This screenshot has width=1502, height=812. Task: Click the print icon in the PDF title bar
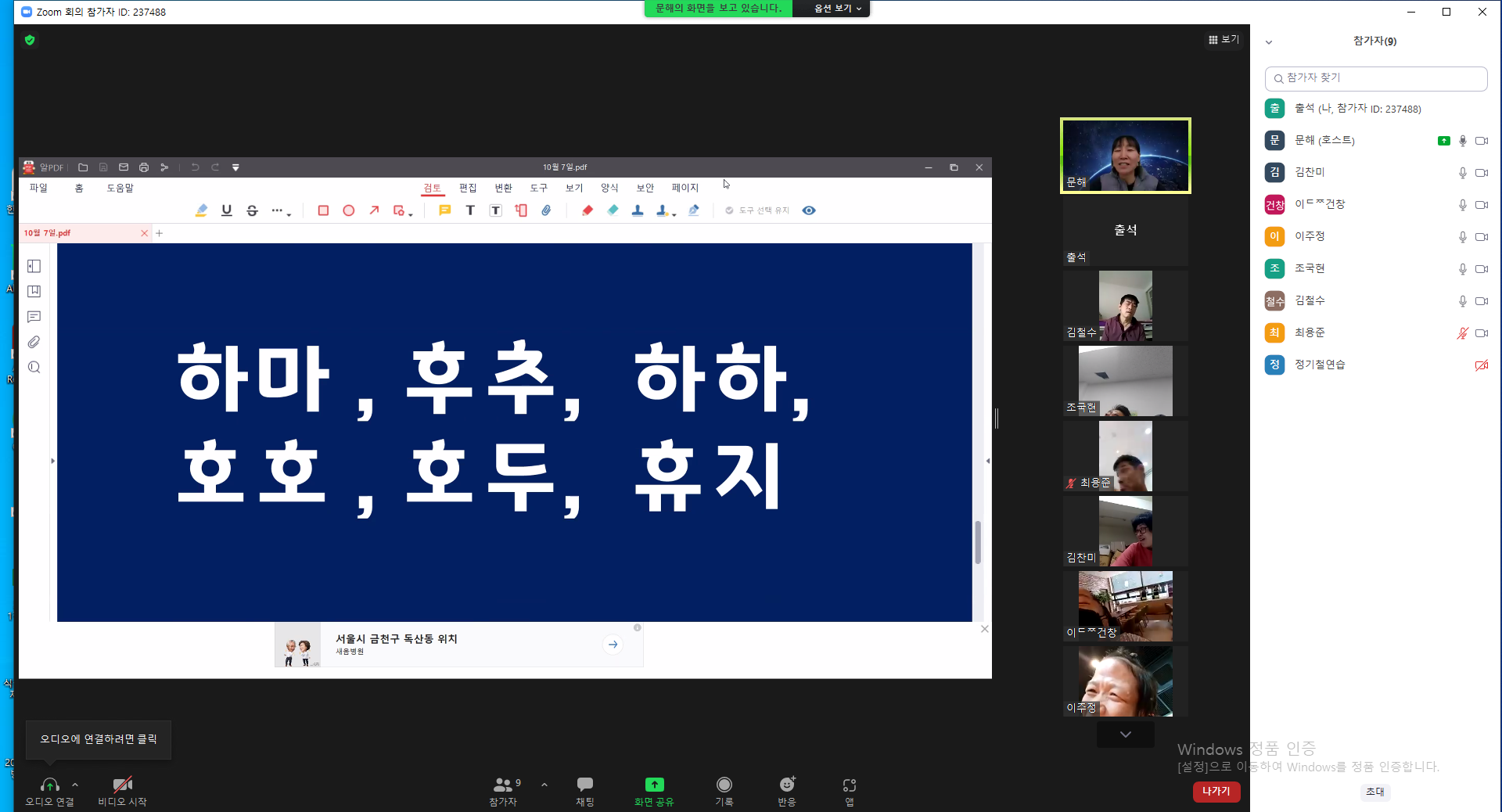(x=144, y=167)
